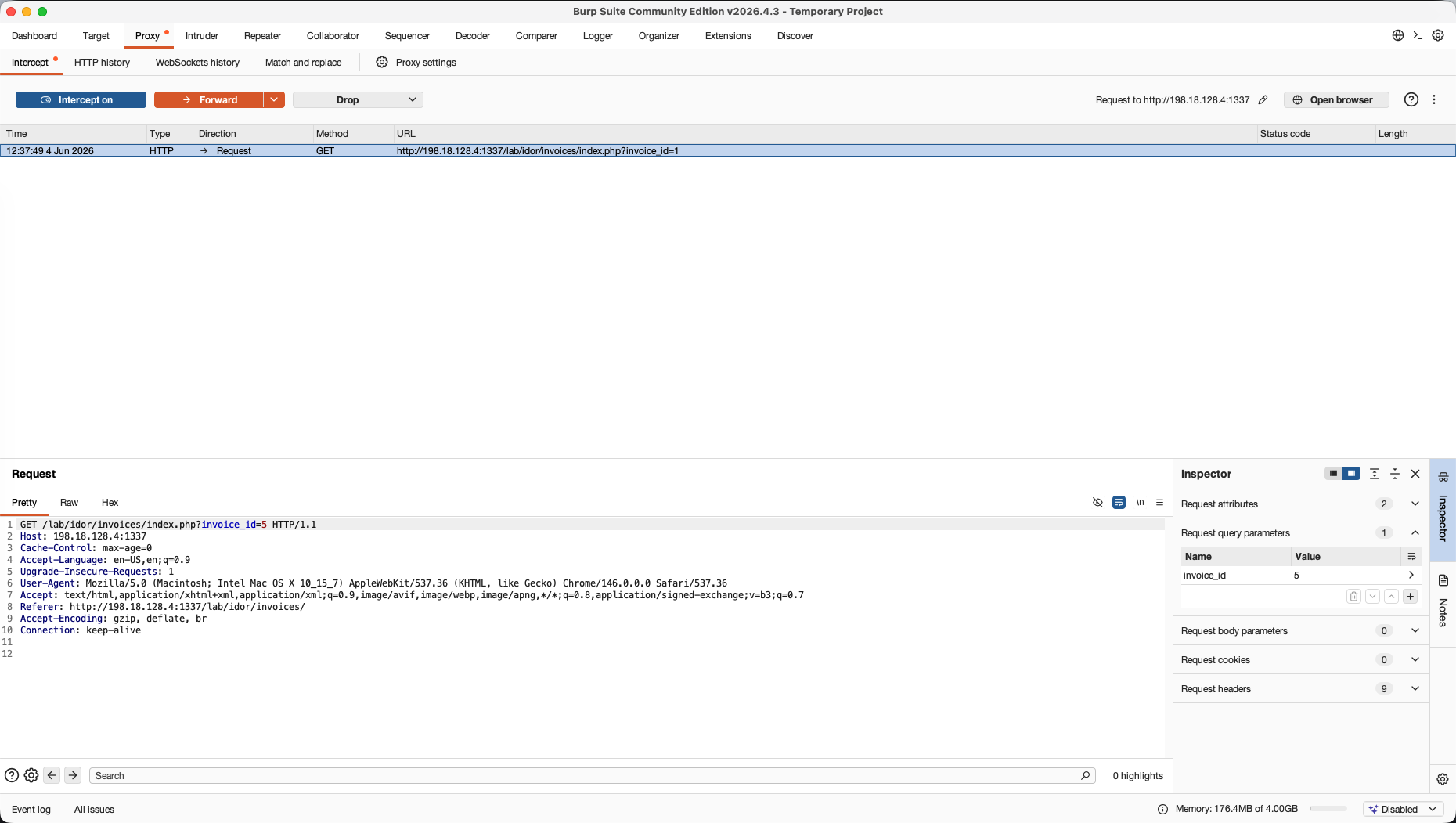Image resolution: width=1456 pixels, height=823 pixels.
Task: Edit the request target with the pencil icon
Action: point(1263,99)
